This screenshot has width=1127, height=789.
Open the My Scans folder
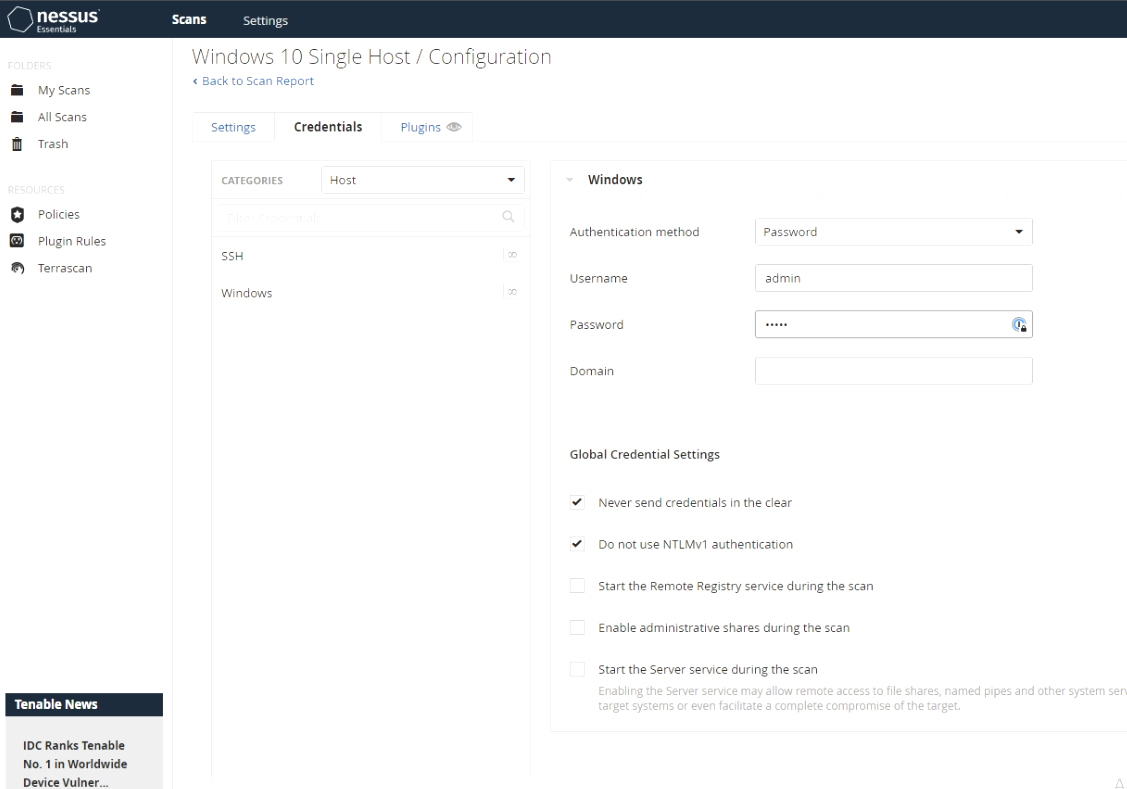pos(62,89)
